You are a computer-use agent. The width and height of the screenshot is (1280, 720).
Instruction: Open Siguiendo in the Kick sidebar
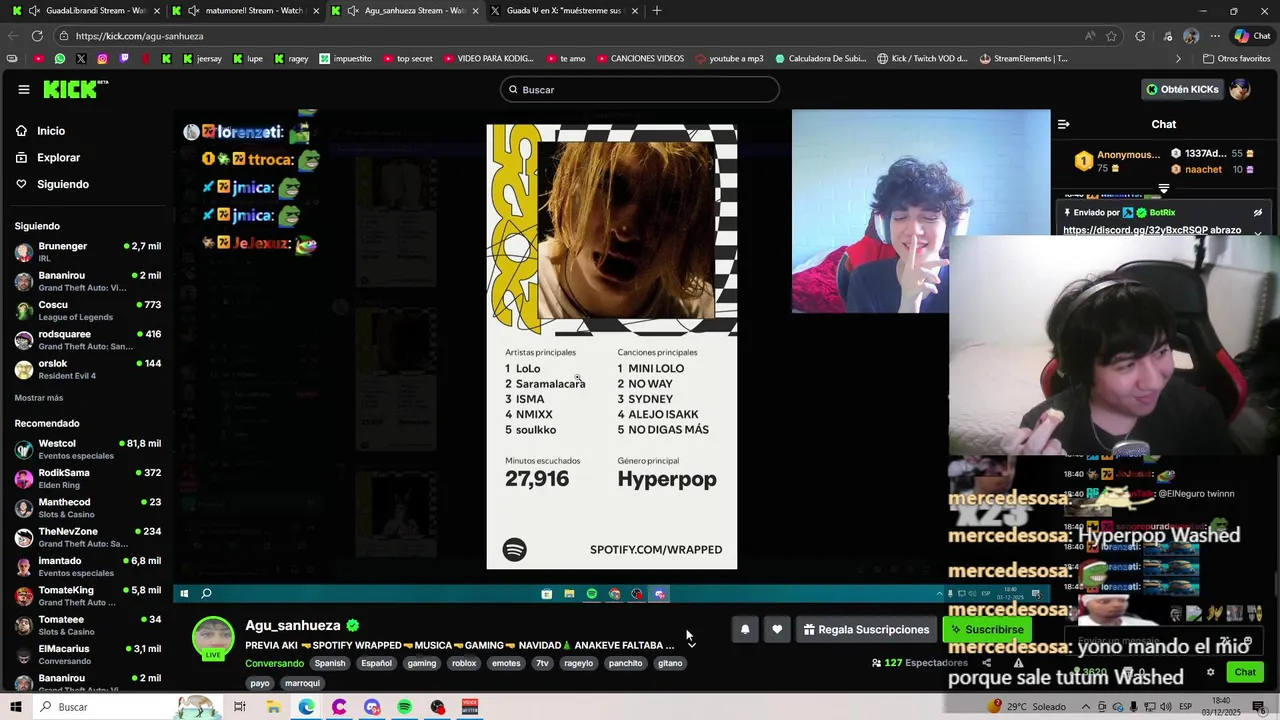click(63, 184)
